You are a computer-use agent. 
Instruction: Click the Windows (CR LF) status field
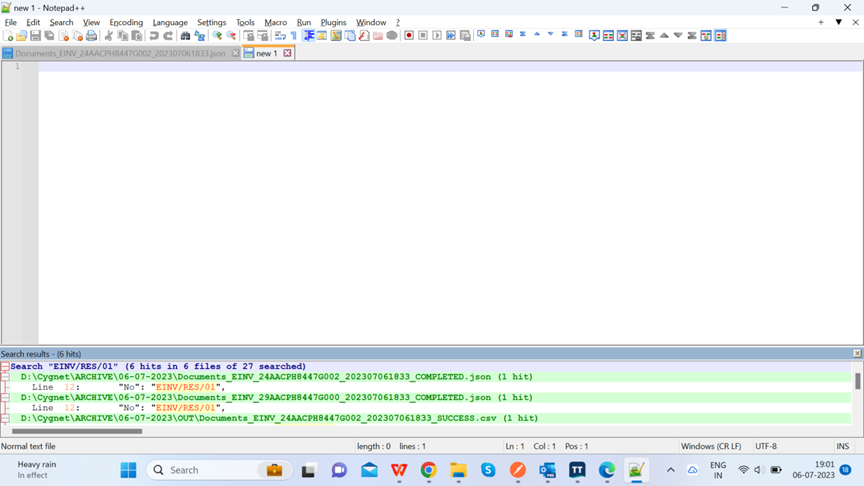(x=711, y=446)
